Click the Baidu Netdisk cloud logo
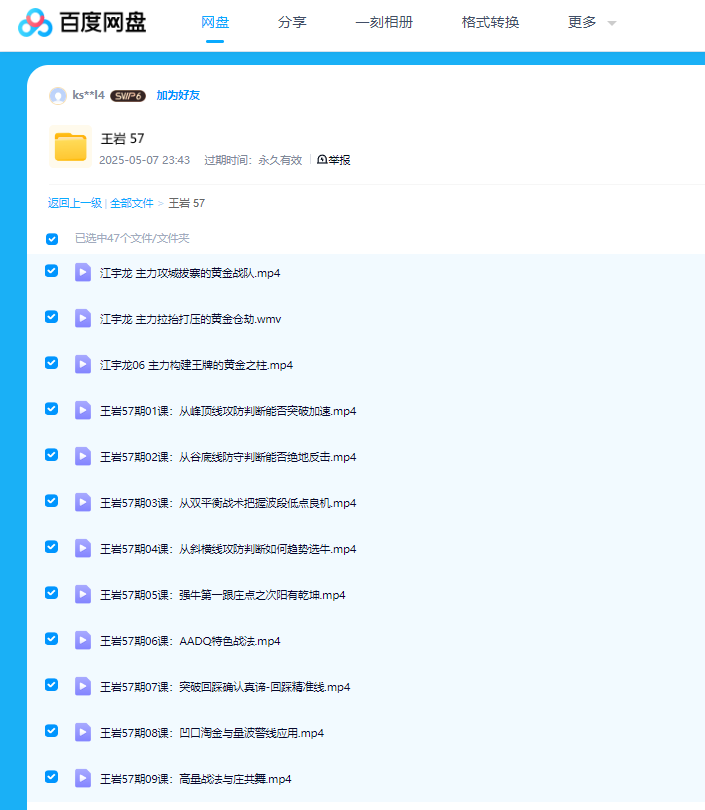This screenshot has width=705, height=810. 36,22
